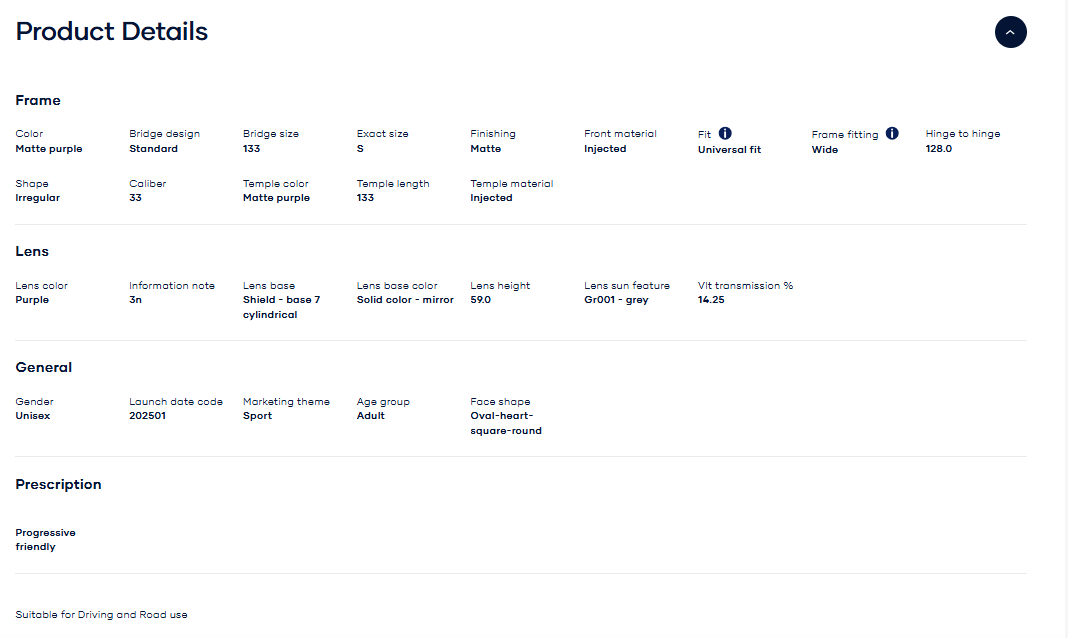Click the Progressive friendly text
This screenshot has height=638, width=1068.
(x=45, y=540)
